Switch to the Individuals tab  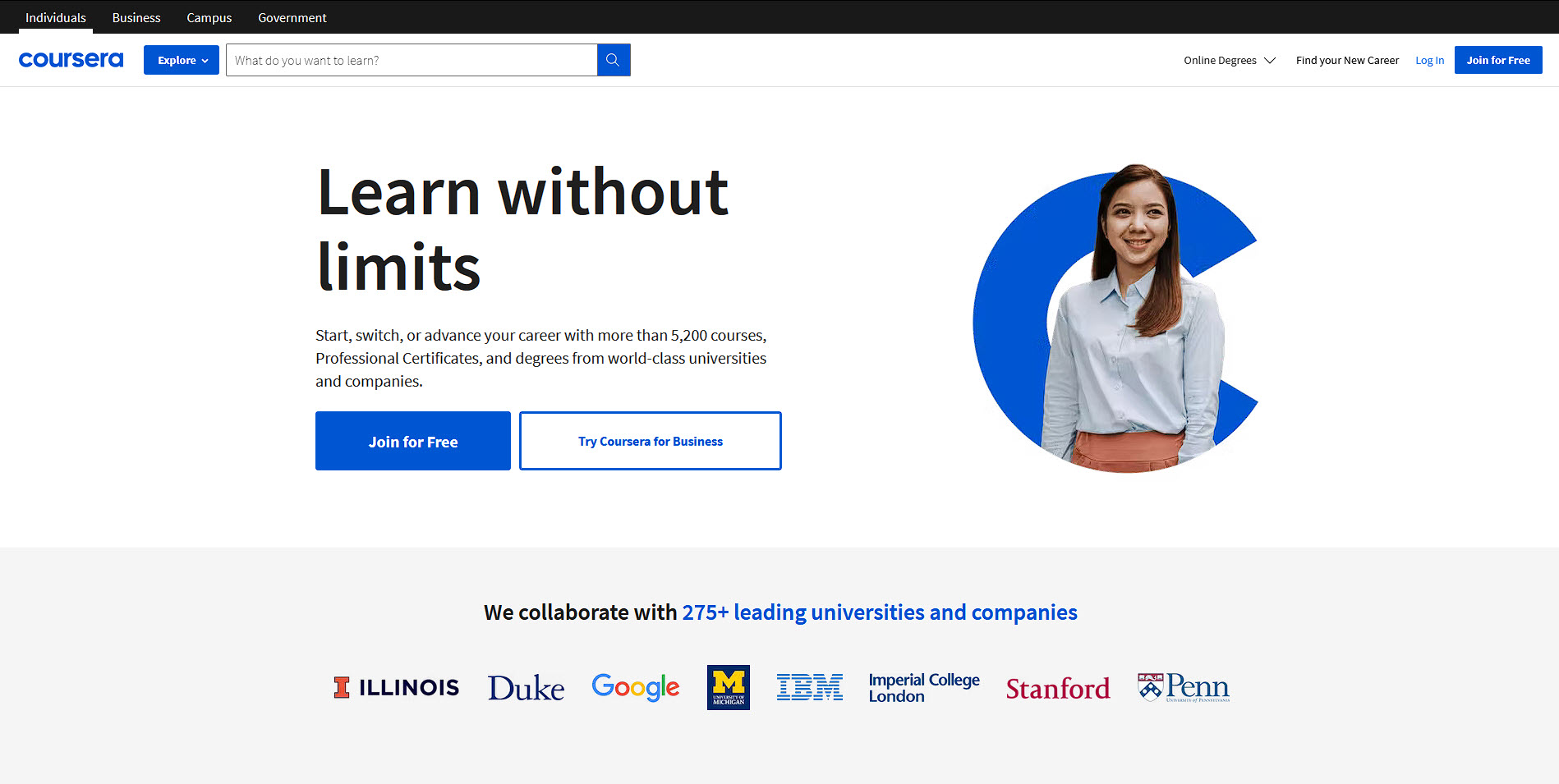[x=56, y=17]
